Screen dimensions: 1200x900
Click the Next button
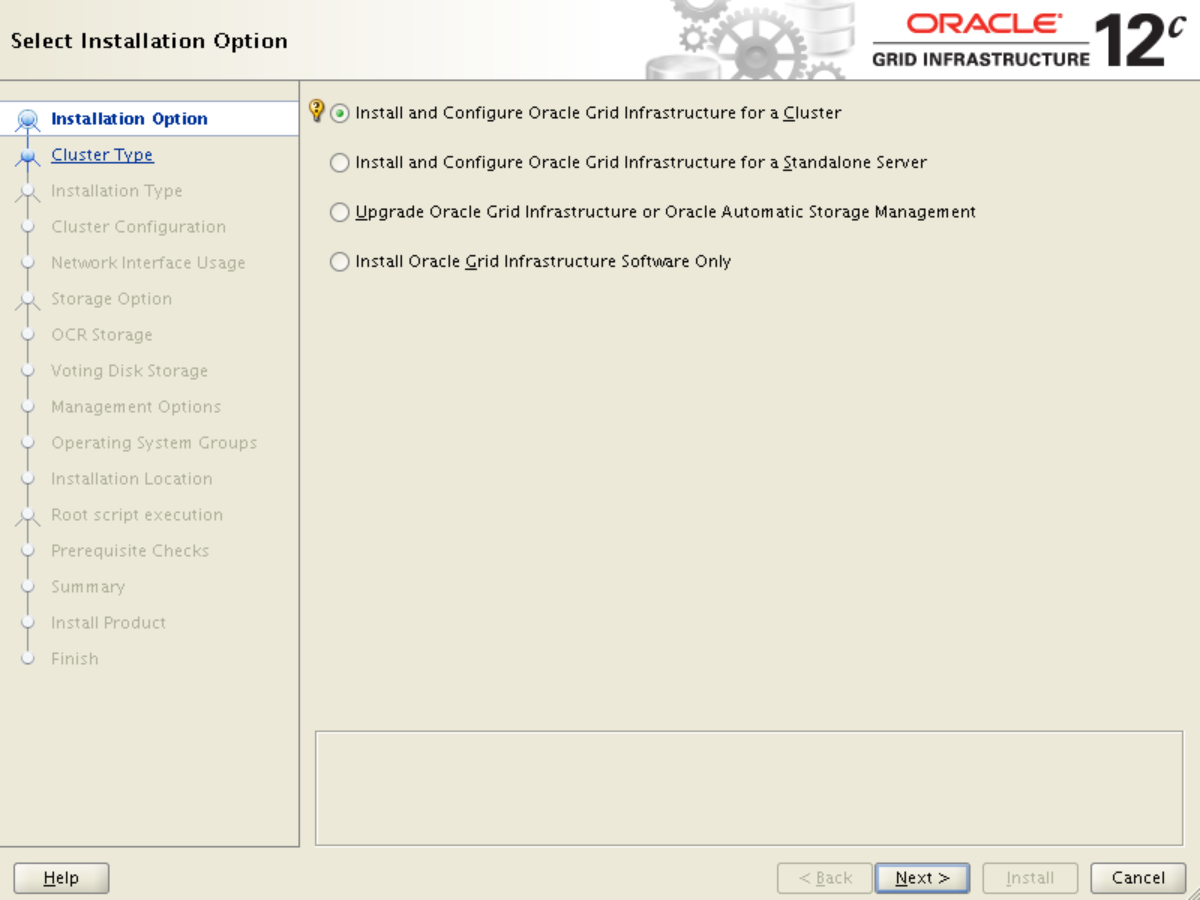click(922, 878)
